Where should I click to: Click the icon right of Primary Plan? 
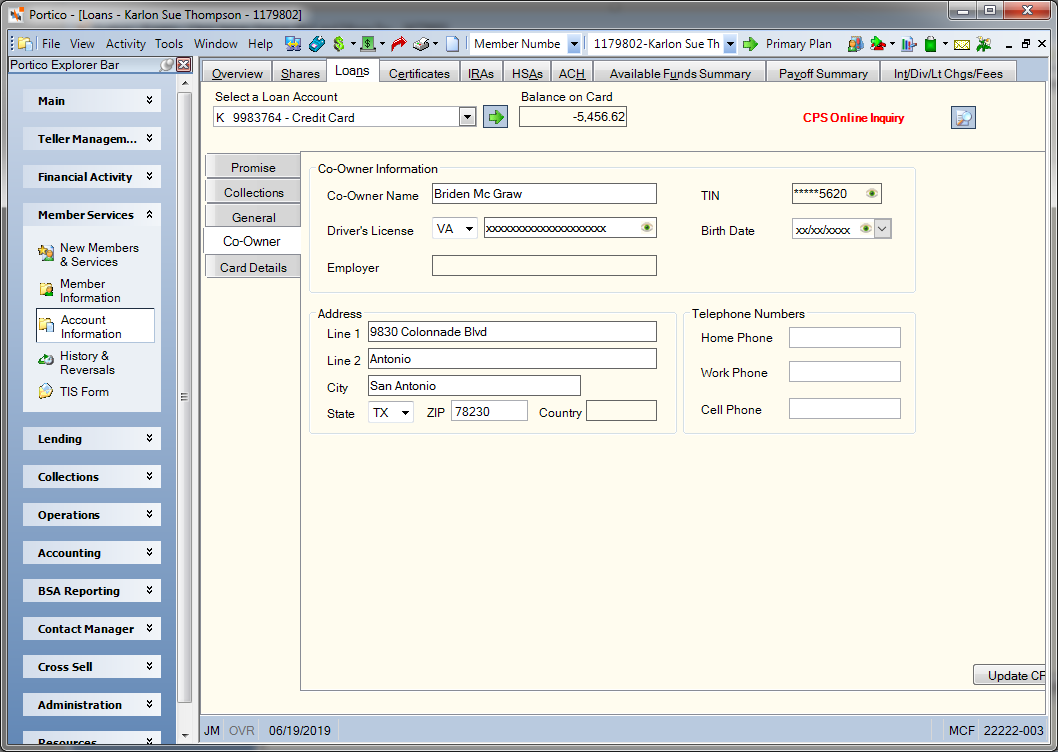pyautogui.click(x=855, y=44)
